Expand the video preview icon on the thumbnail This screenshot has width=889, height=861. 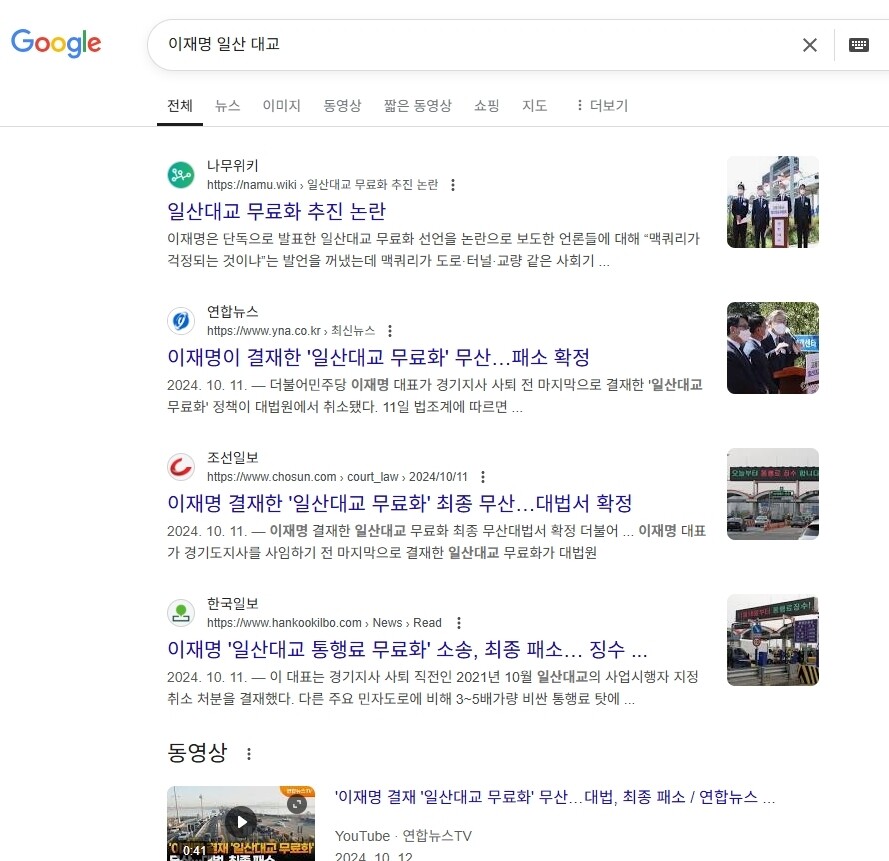(x=297, y=804)
